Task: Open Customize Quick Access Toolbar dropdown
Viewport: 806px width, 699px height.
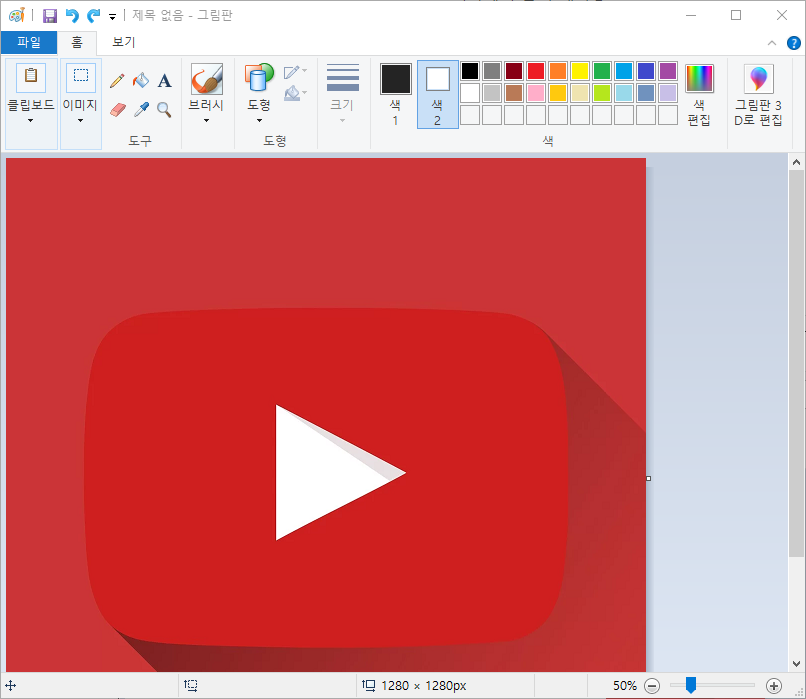Action: pos(112,17)
